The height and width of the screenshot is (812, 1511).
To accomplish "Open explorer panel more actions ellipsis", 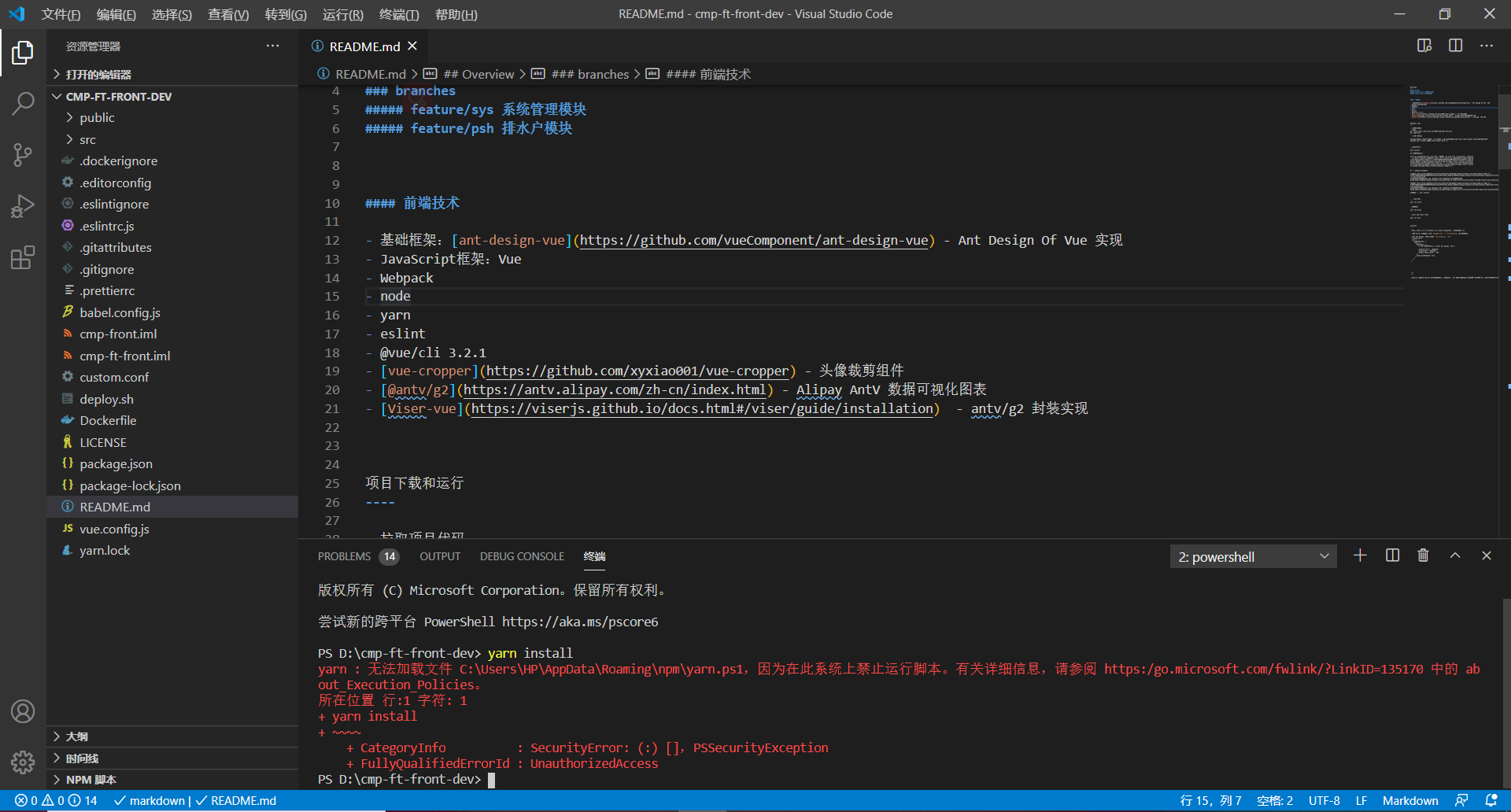I will point(272,46).
